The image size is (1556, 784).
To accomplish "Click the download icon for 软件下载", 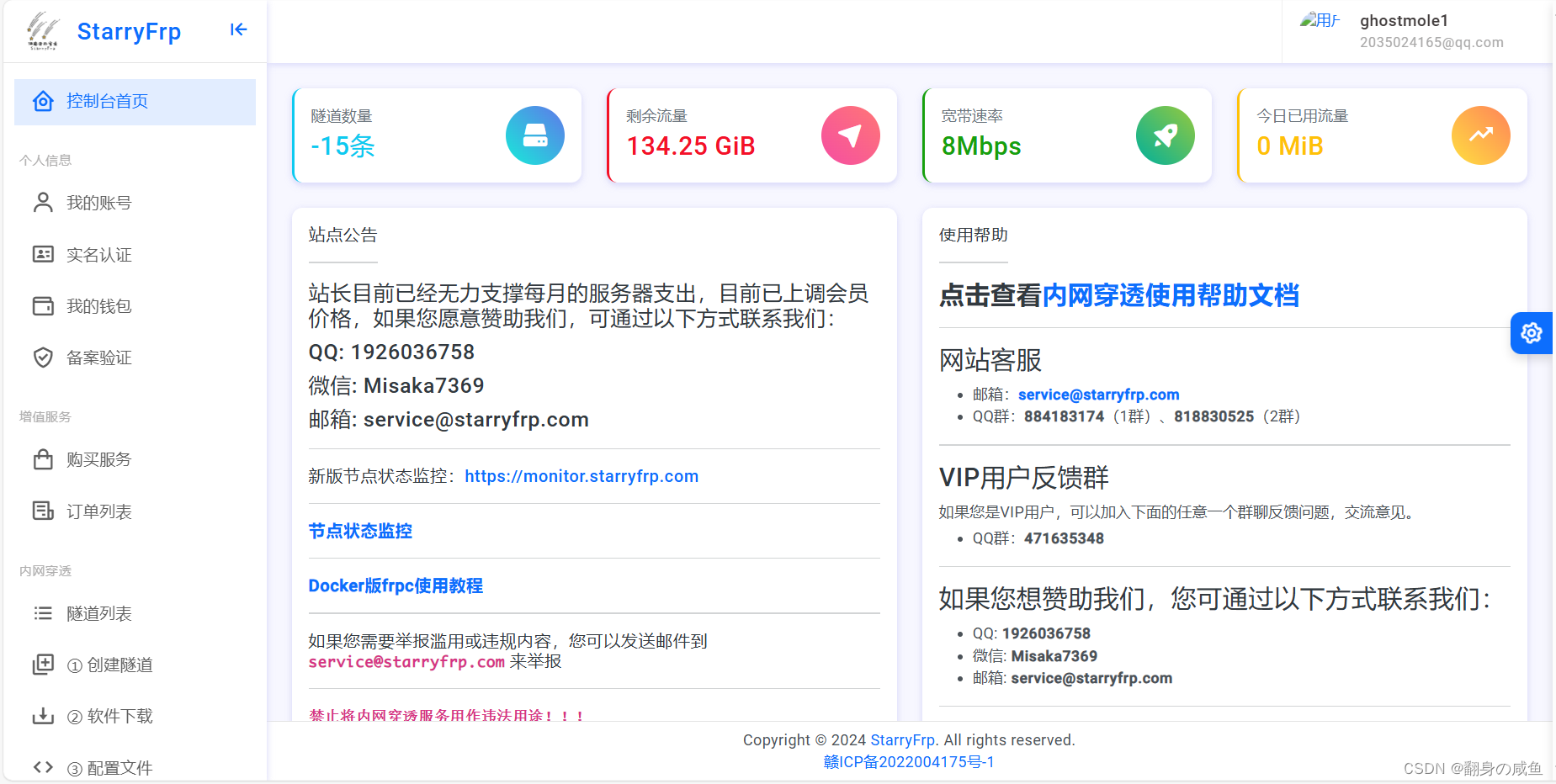I will tap(43, 716).
